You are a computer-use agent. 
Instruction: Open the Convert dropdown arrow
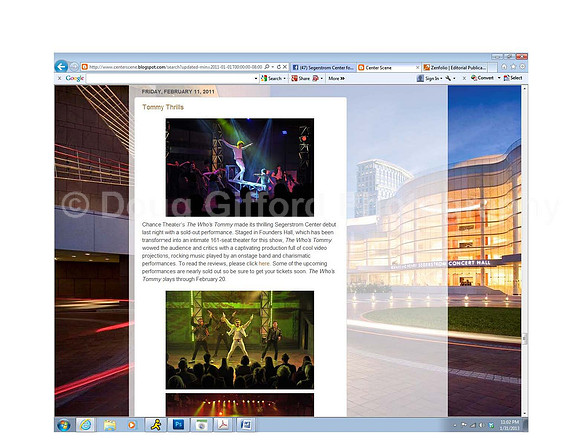(x=499, y=78)
